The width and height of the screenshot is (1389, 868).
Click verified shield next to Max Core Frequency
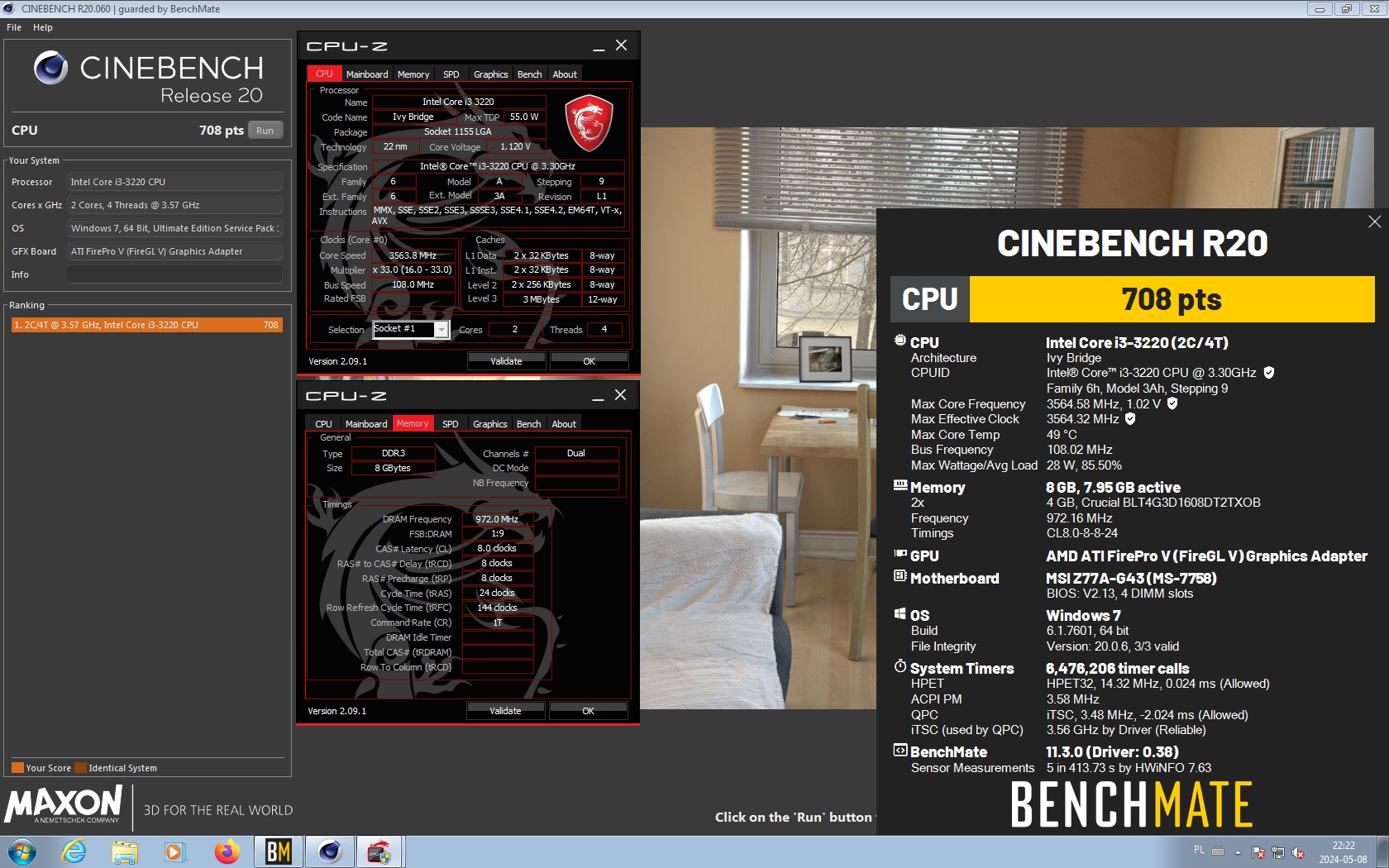click(x=1172, y=403)
